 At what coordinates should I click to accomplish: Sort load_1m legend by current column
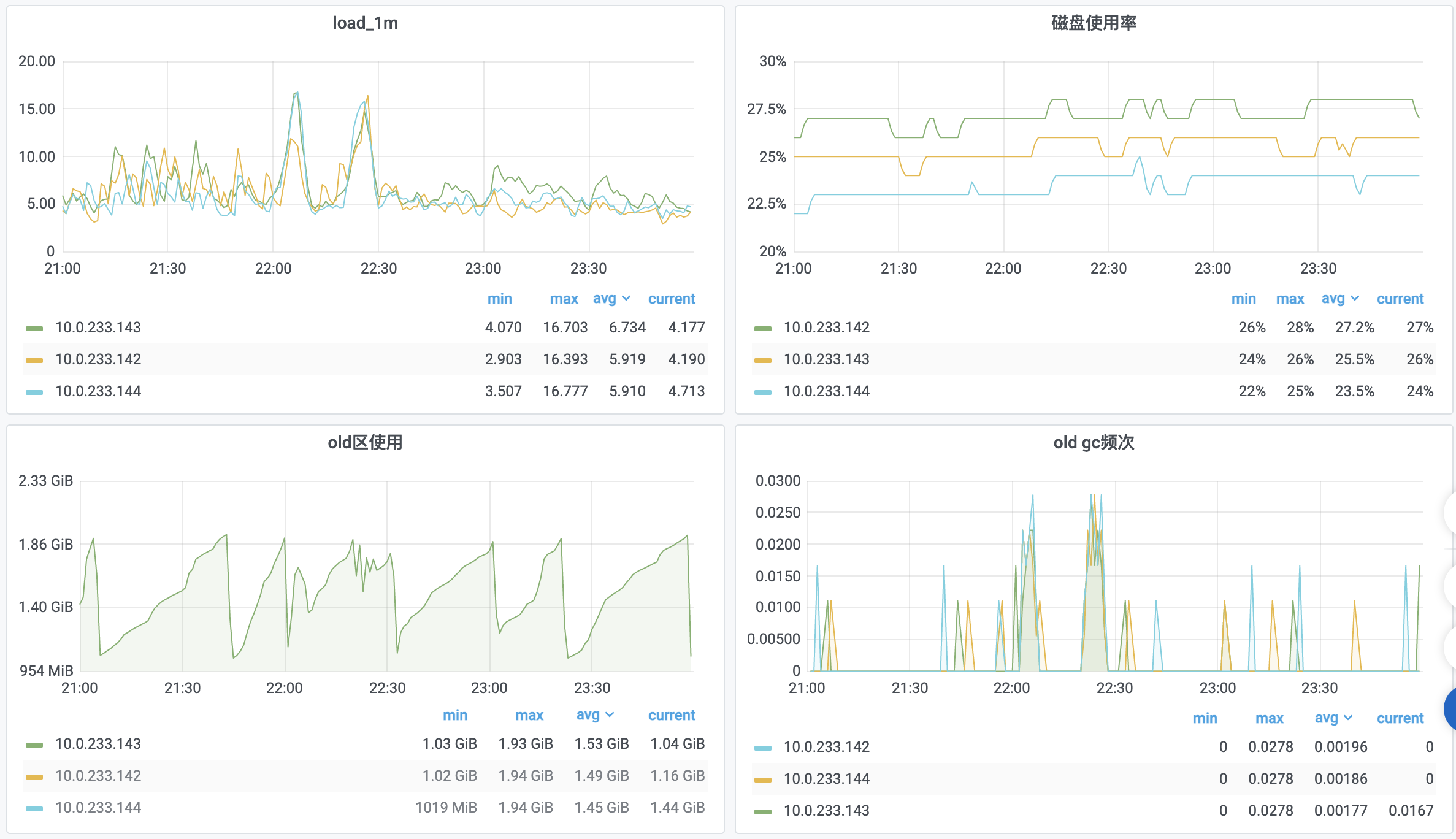[x=672, y=299]
